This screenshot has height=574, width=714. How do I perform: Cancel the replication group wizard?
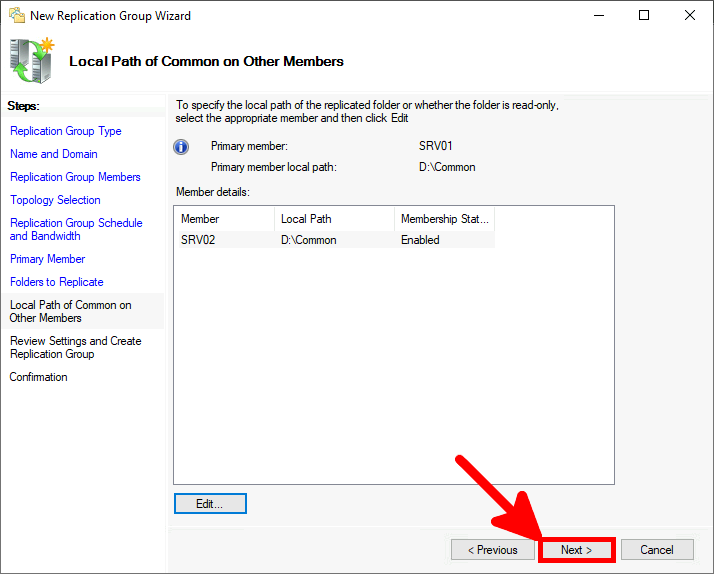coord(657,550)
